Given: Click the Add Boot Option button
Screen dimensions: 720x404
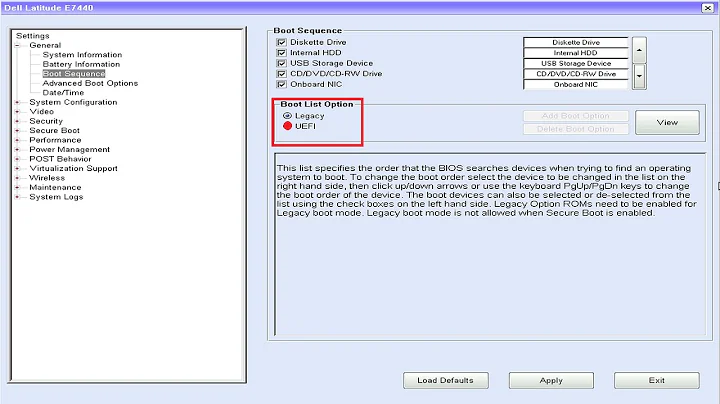Looking at the screenshot, I should pos(575,116).
